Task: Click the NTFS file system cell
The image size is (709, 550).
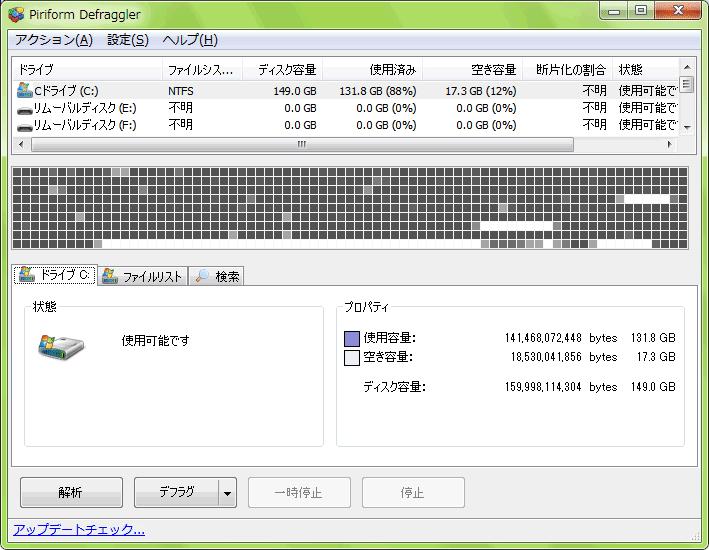Action: tap(180, 91)
